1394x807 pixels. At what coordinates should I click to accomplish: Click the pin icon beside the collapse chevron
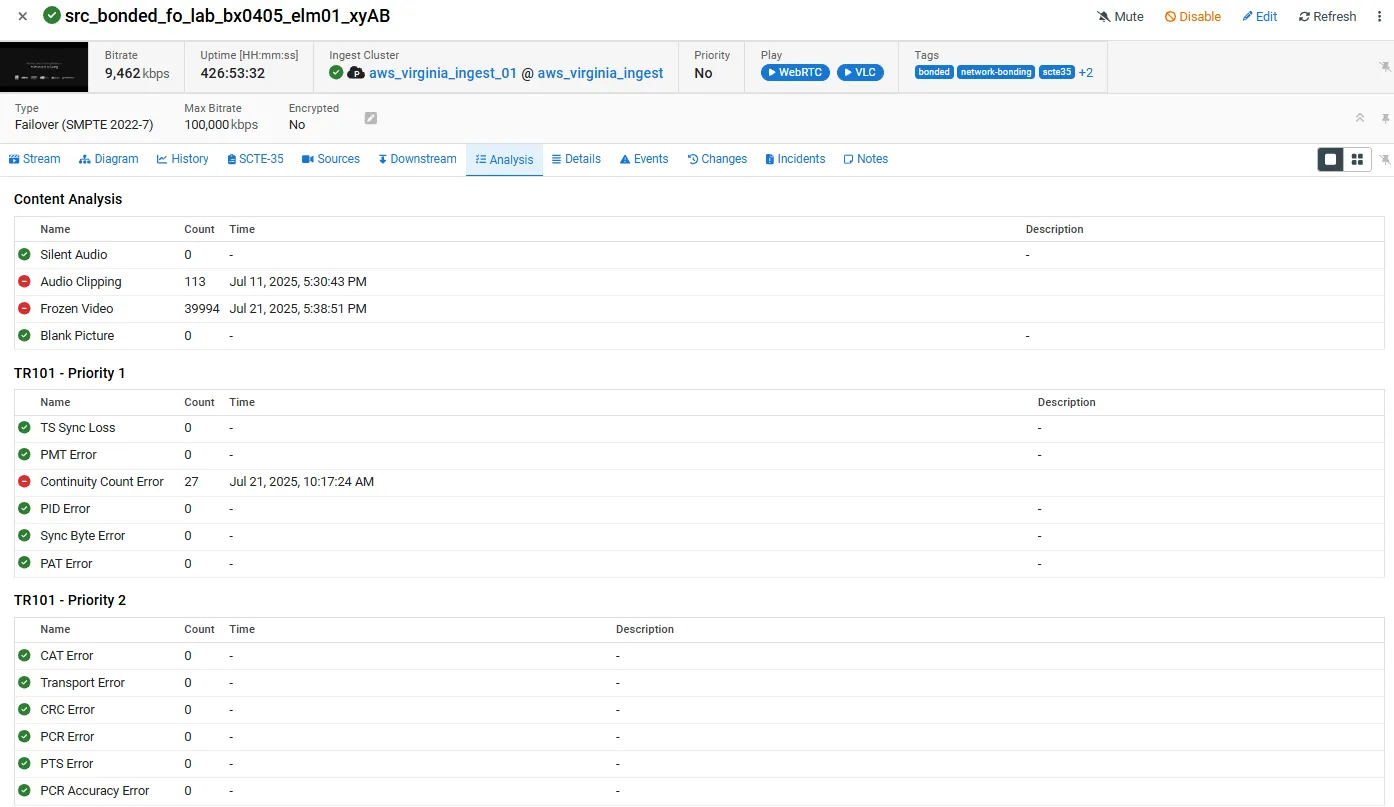click(x=1385, y=118)
